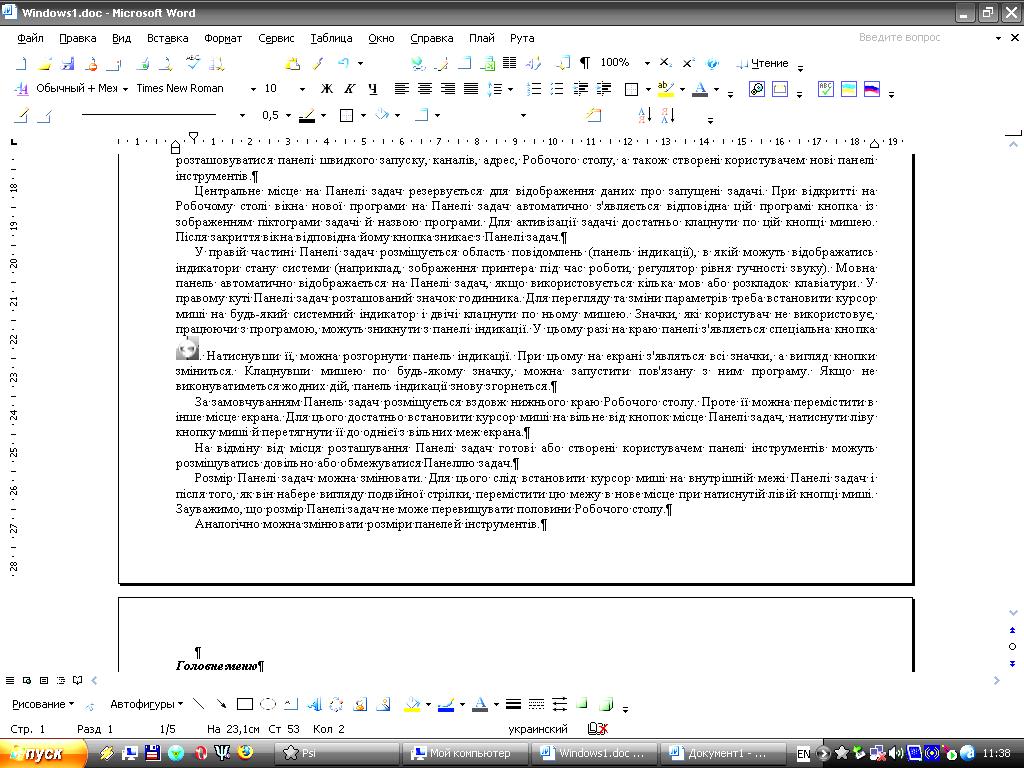1024x768 pixels.
Task: Toggle bold formatting (Ж)
Action: pyautogui.click(x=327, y=89)
